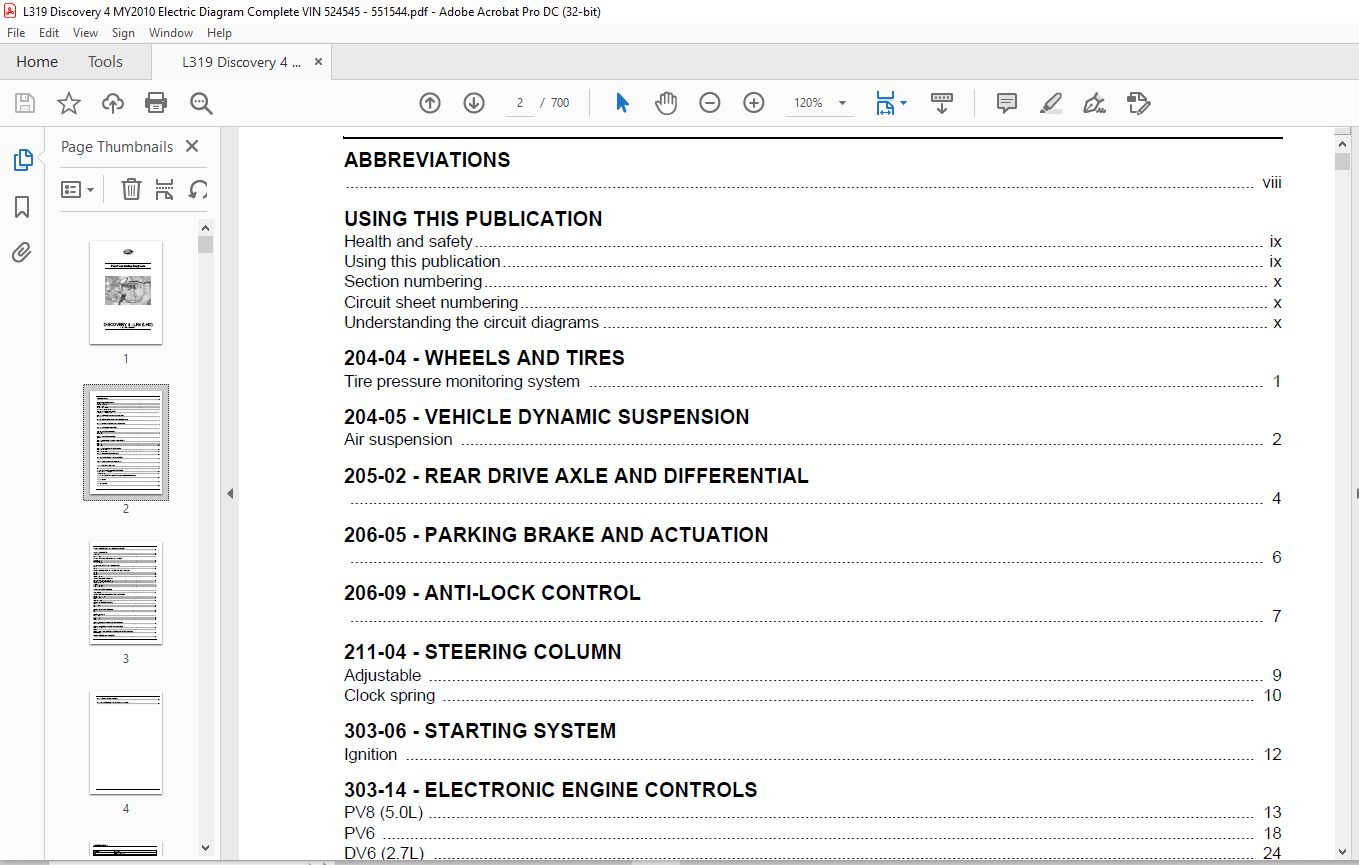This screenshot has width=1359, height=865.
Task: Go to next page arrow
Action: pyautogui.click(x=474, y=103)
